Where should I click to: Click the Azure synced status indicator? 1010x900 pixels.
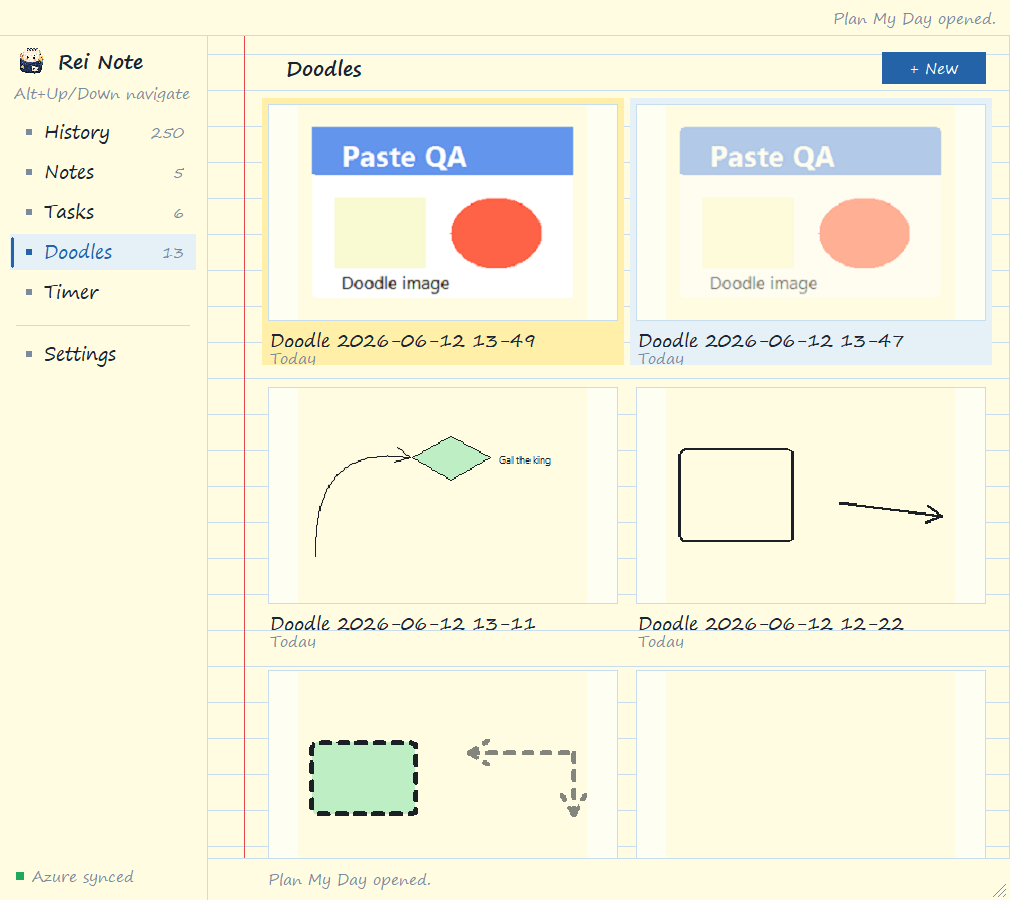(x=20, y=876)
